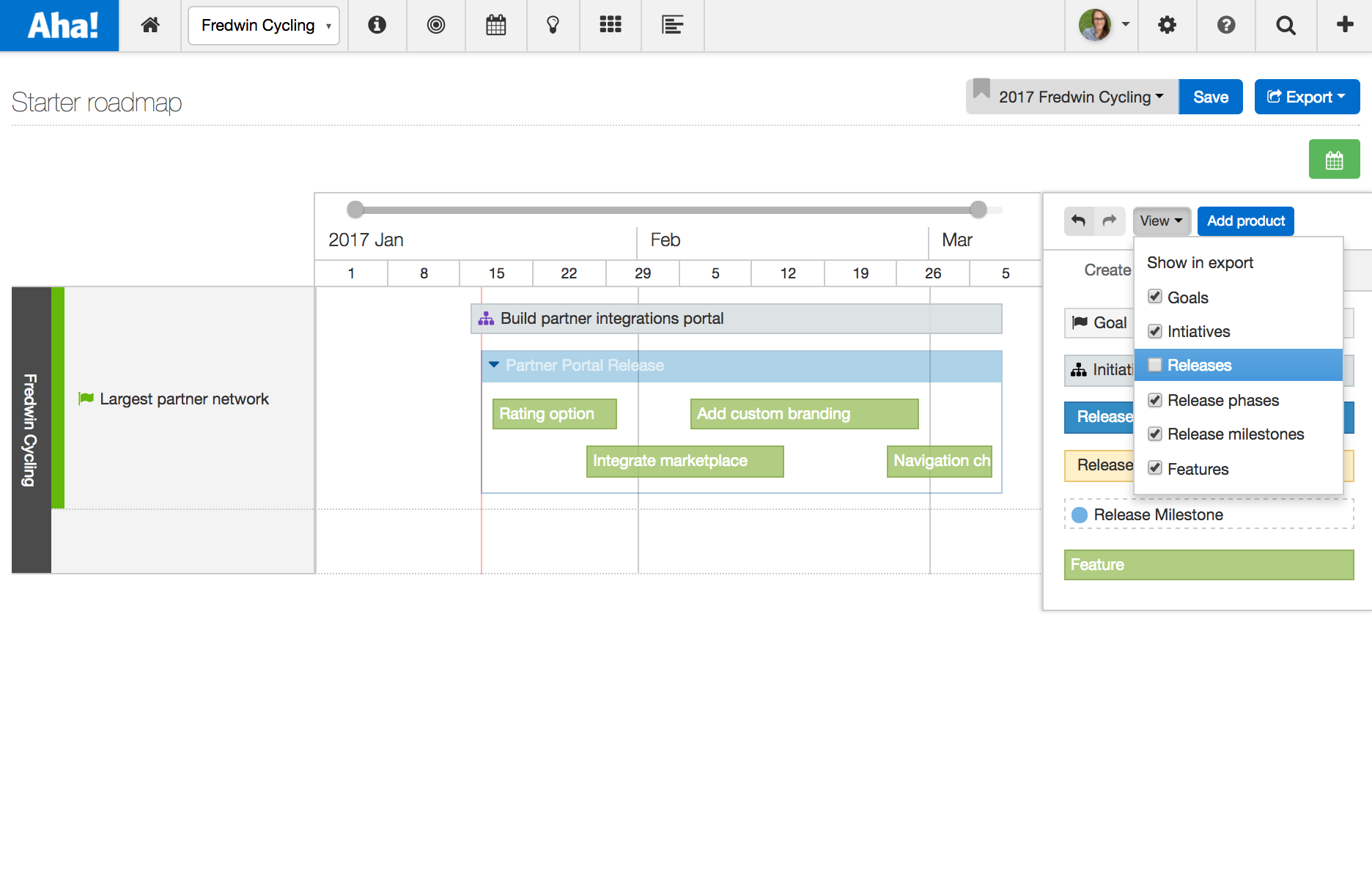Open the product info icon
1372x888 pixels.
tap(377, 26)
